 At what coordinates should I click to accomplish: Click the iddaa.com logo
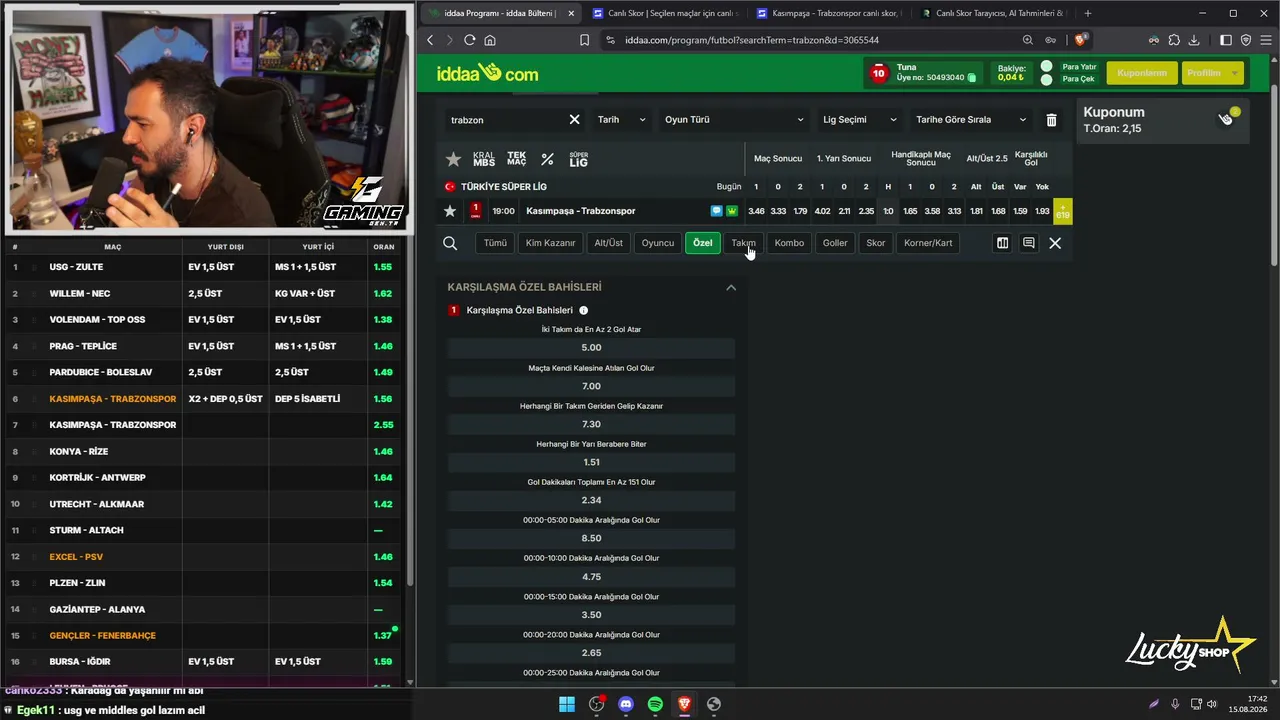(488, 73)
